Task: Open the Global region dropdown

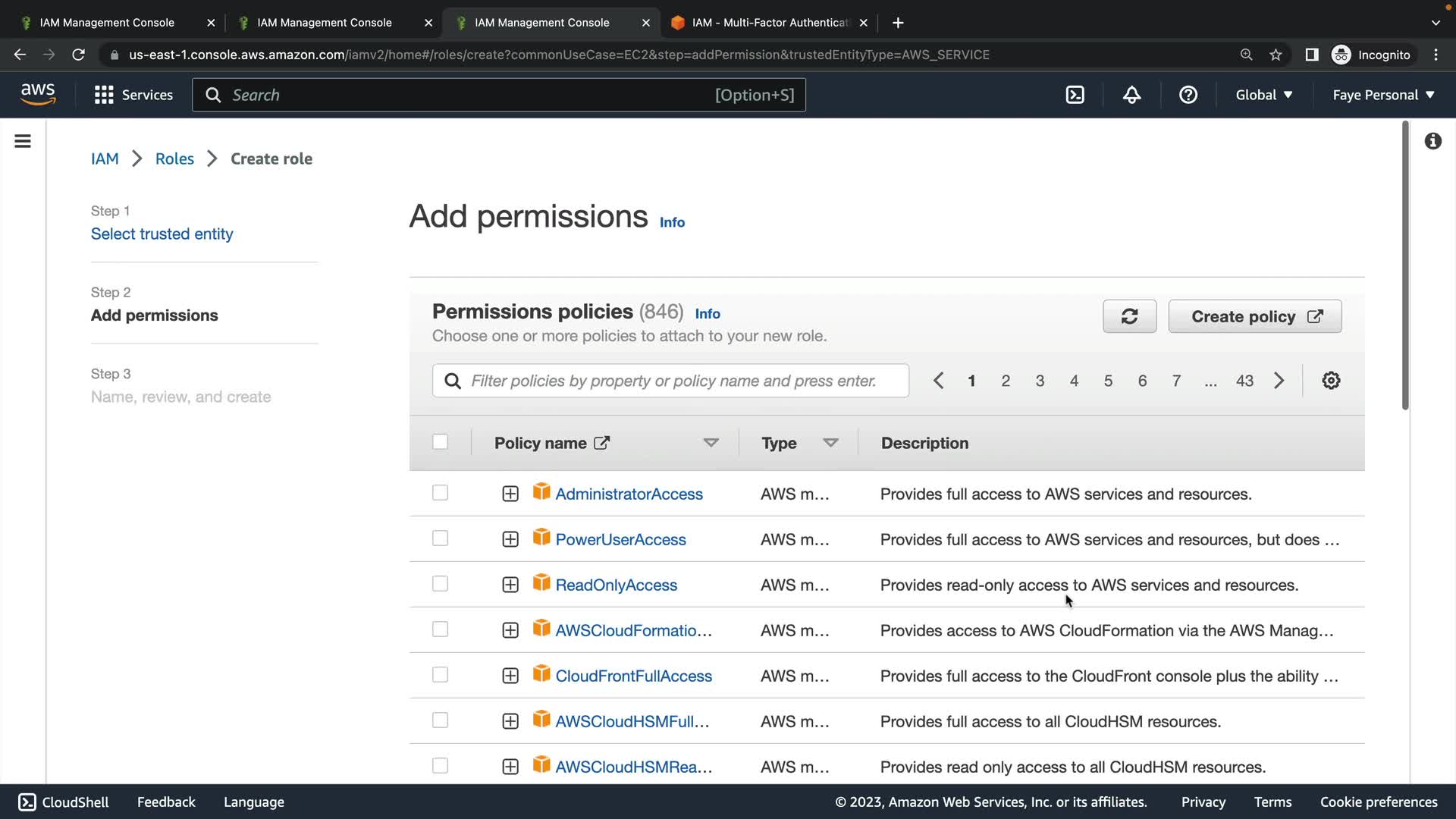Action: [1263, 95]
